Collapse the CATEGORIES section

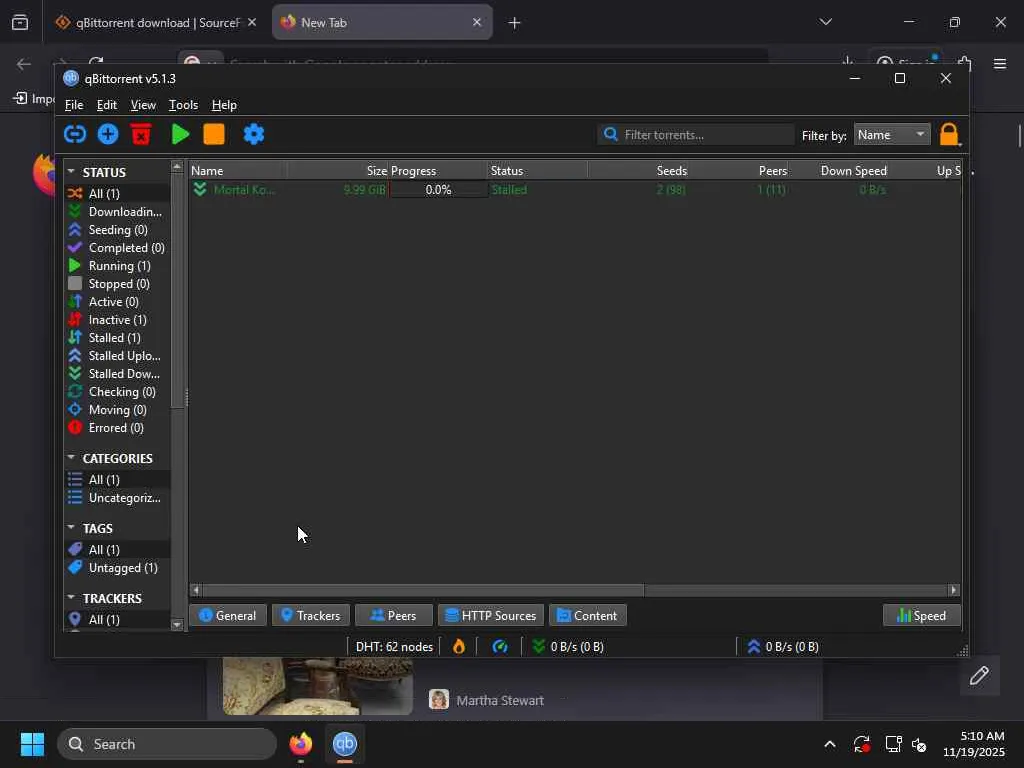(71, 458)
